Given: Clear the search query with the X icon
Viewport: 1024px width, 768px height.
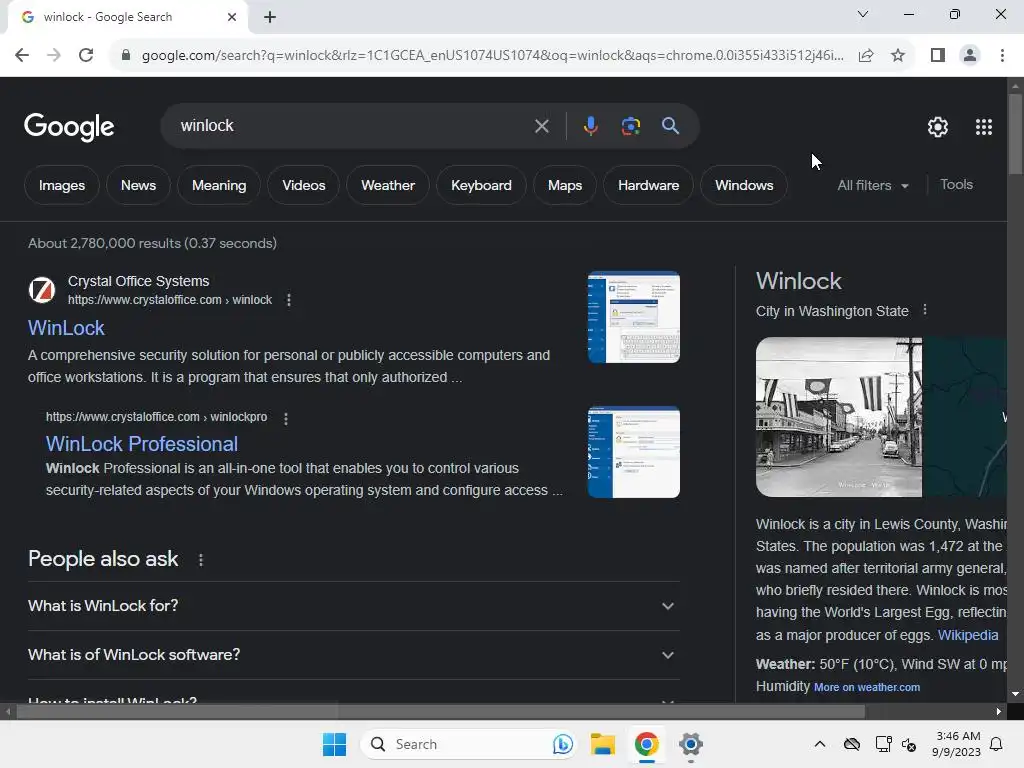Looking at the screenshot, I should 541,126.
